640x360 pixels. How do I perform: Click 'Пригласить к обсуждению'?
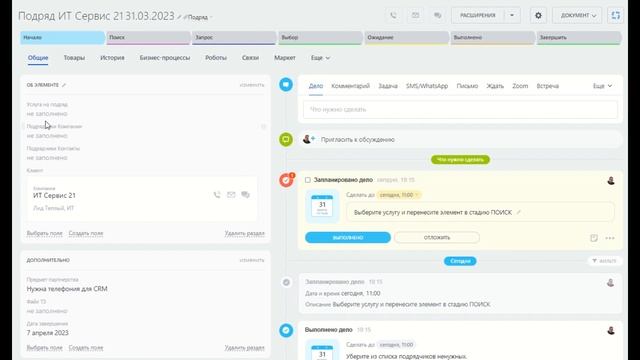point(358,140)
